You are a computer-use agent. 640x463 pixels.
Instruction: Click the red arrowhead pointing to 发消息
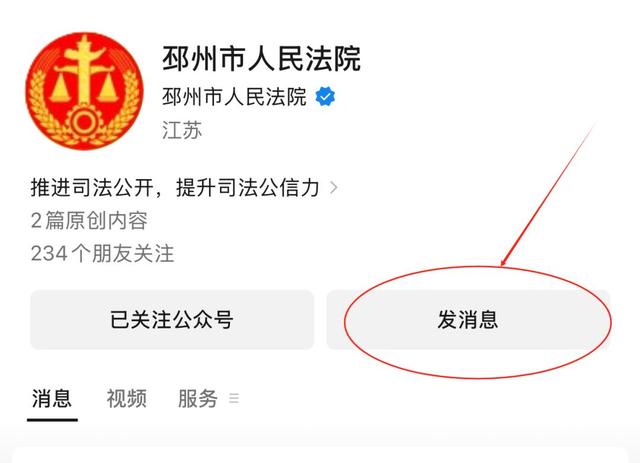504,261
